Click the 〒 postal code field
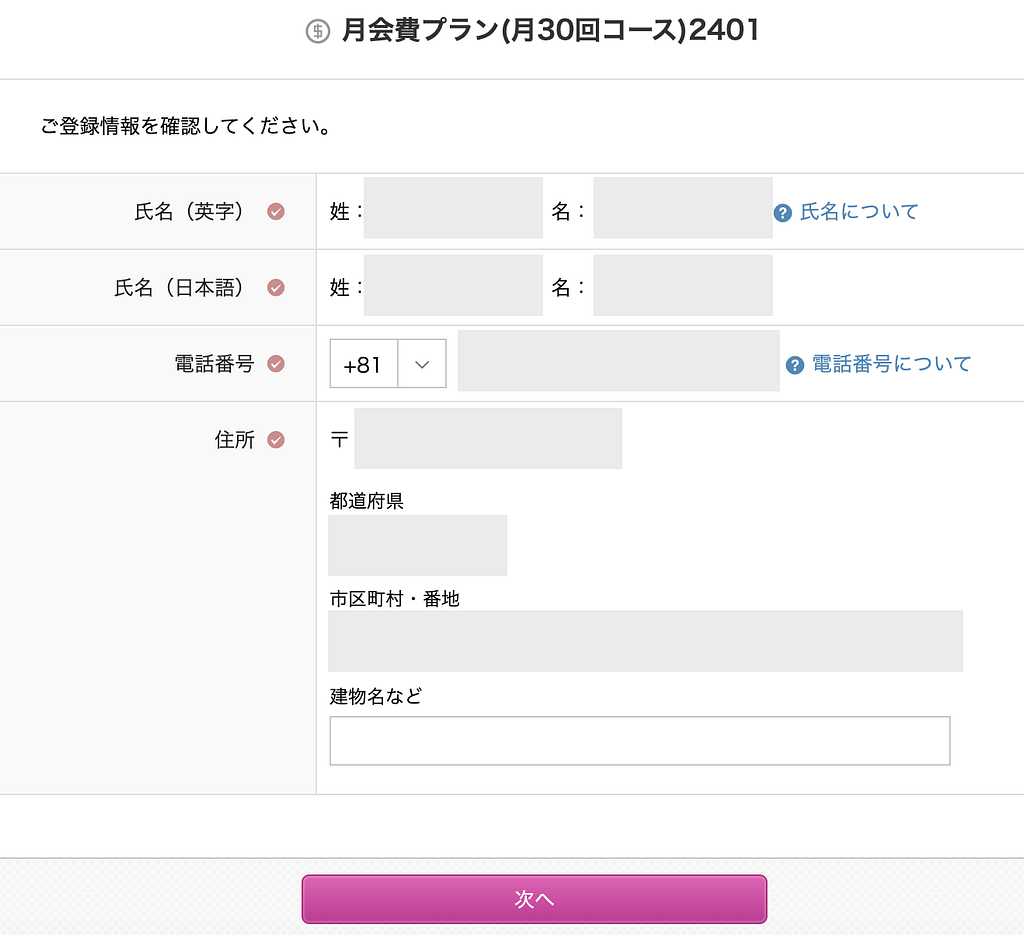This screenshot has height=935, width=1024. pyautogui.click(x=488, y=438)
